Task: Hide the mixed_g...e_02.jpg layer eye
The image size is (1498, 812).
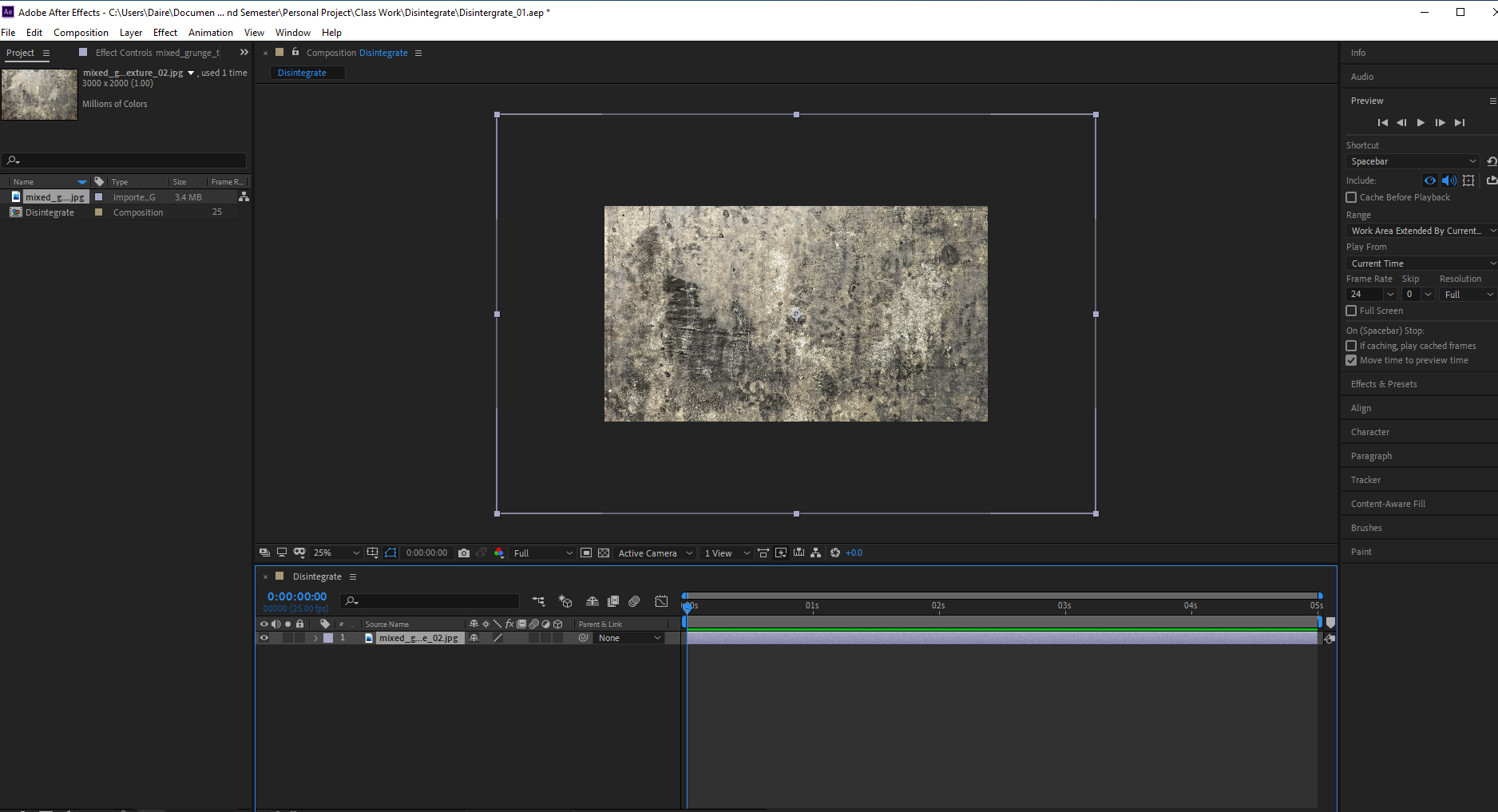Action: pos(264,638)
